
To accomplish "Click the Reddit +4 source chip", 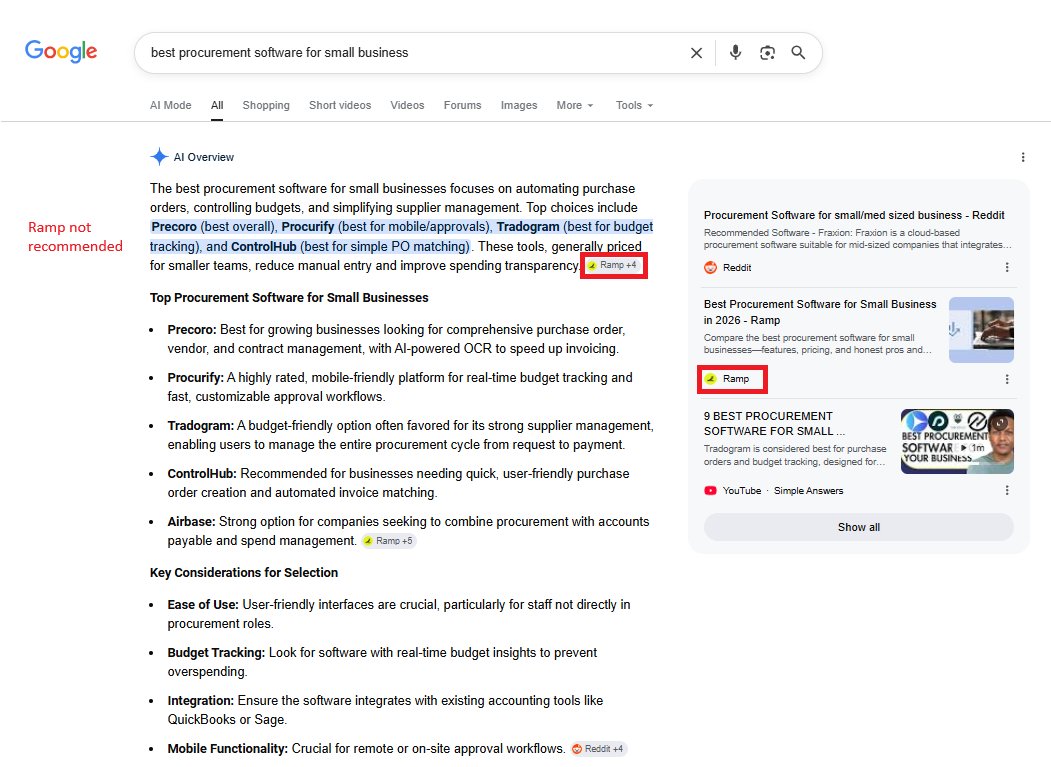I will point(599,749).
